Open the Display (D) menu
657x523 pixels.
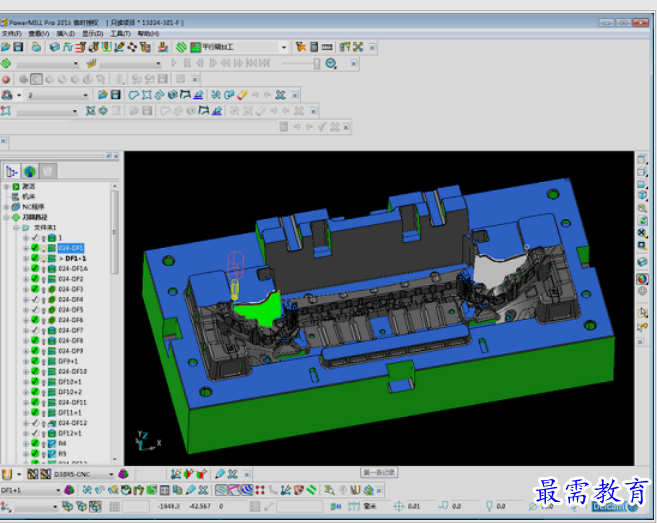pos(93,34)
